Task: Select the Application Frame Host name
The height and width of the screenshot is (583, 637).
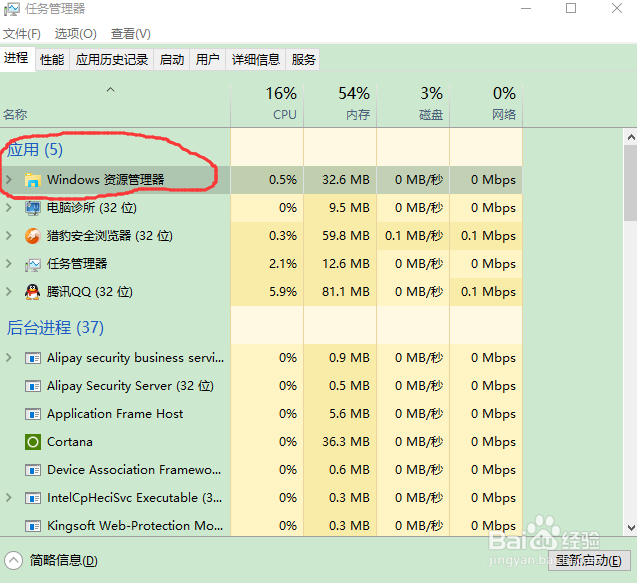Action: click(x=115, y=414)
